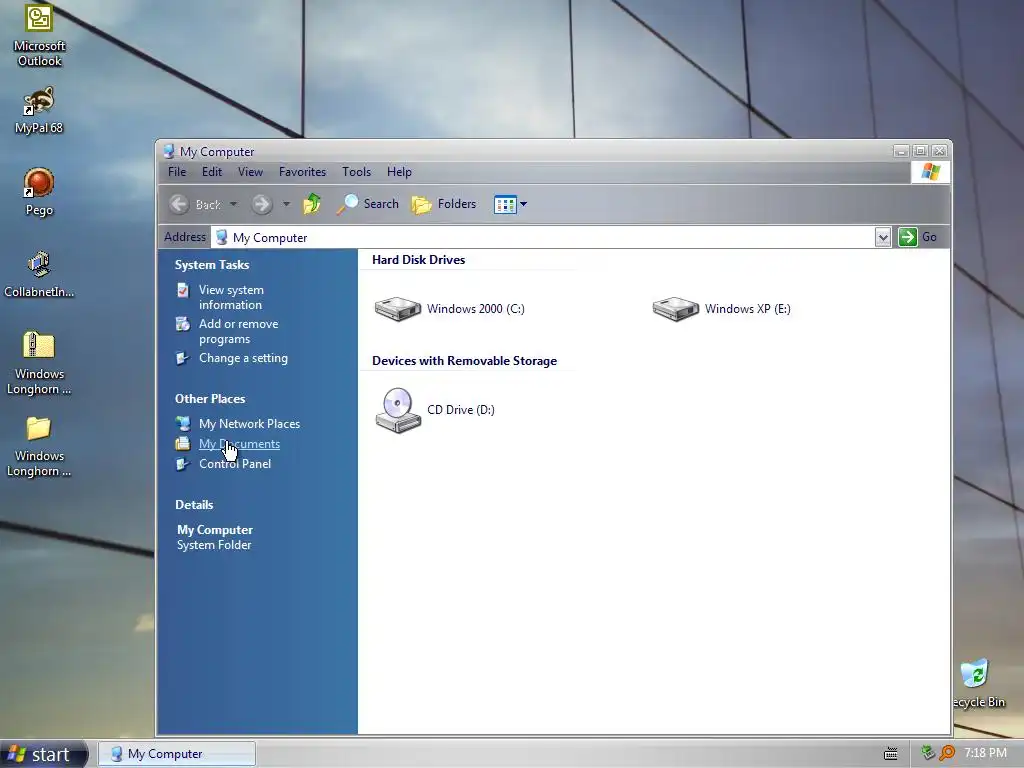Click Add or remove programs link
Image resolution: width=1024 pixels, height=768 pixels.
(238, 331)
